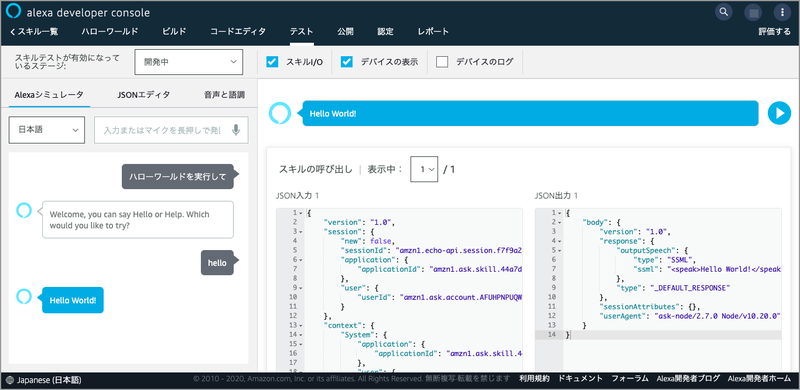Click the alexa developer console title
Image resolution: width=800 pixels, height=390 pixels.
88,12
